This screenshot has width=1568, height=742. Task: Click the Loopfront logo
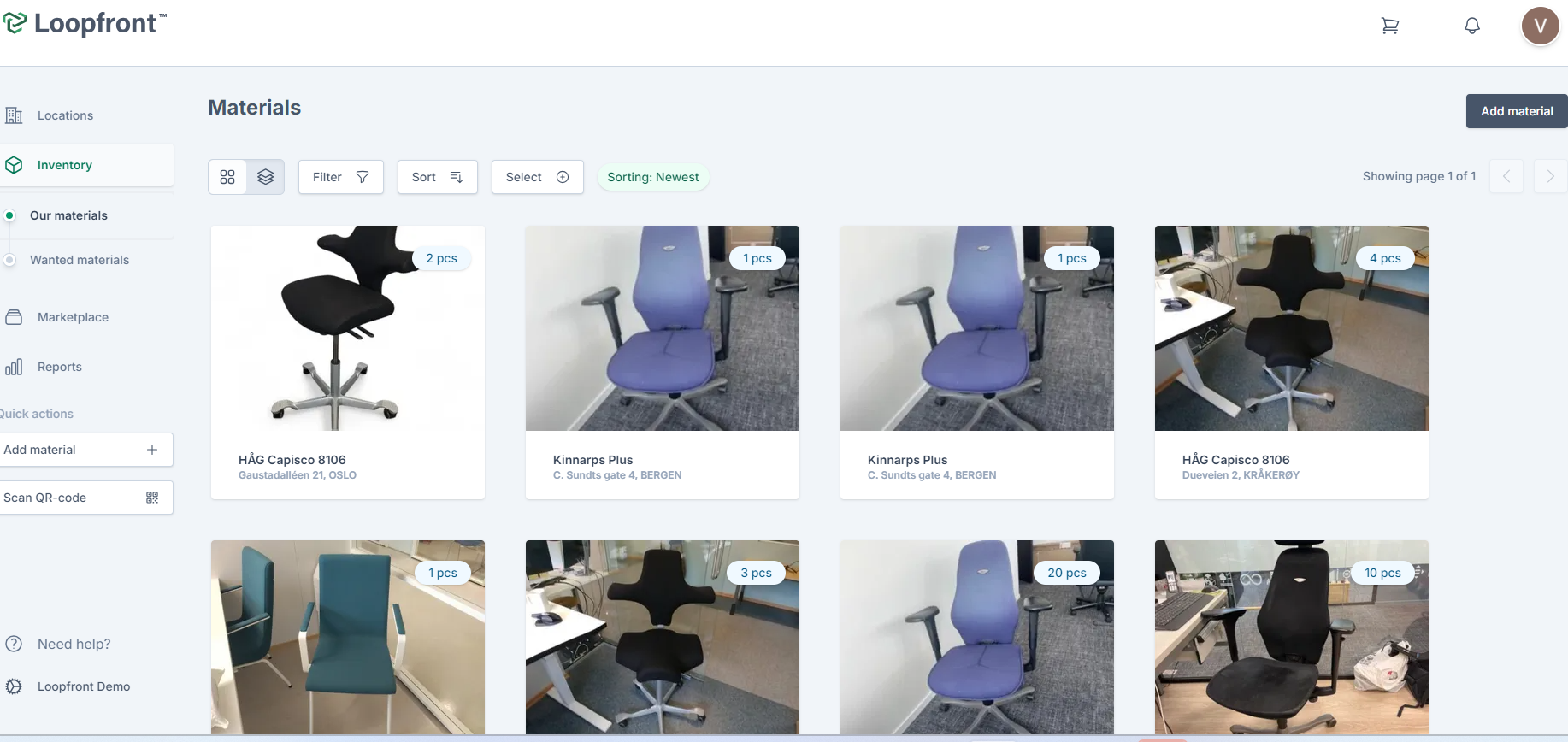pyautogui.click(x=84, y=23)
